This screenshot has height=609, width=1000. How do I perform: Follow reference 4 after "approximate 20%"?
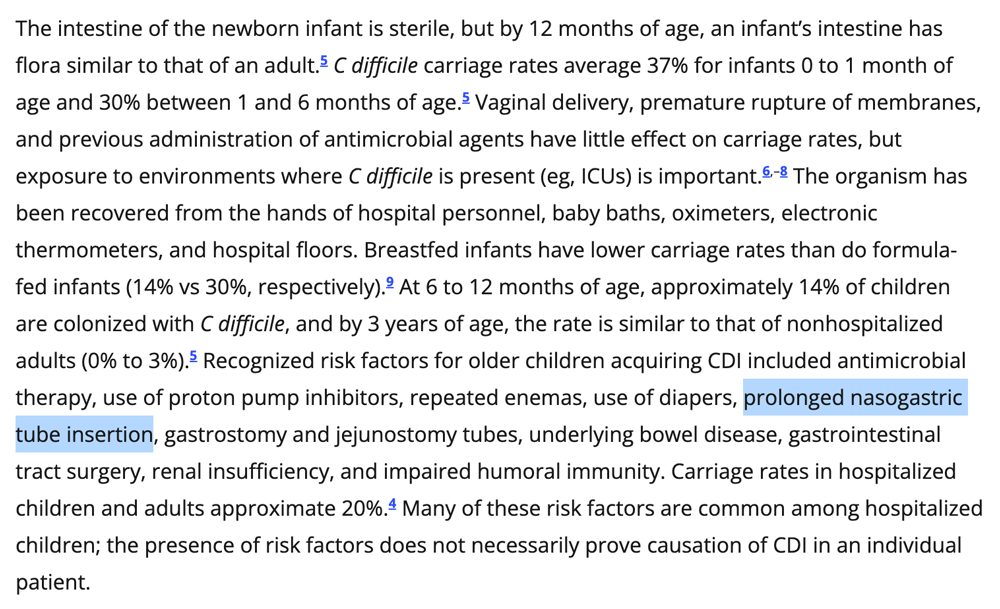tap(393, 503)
